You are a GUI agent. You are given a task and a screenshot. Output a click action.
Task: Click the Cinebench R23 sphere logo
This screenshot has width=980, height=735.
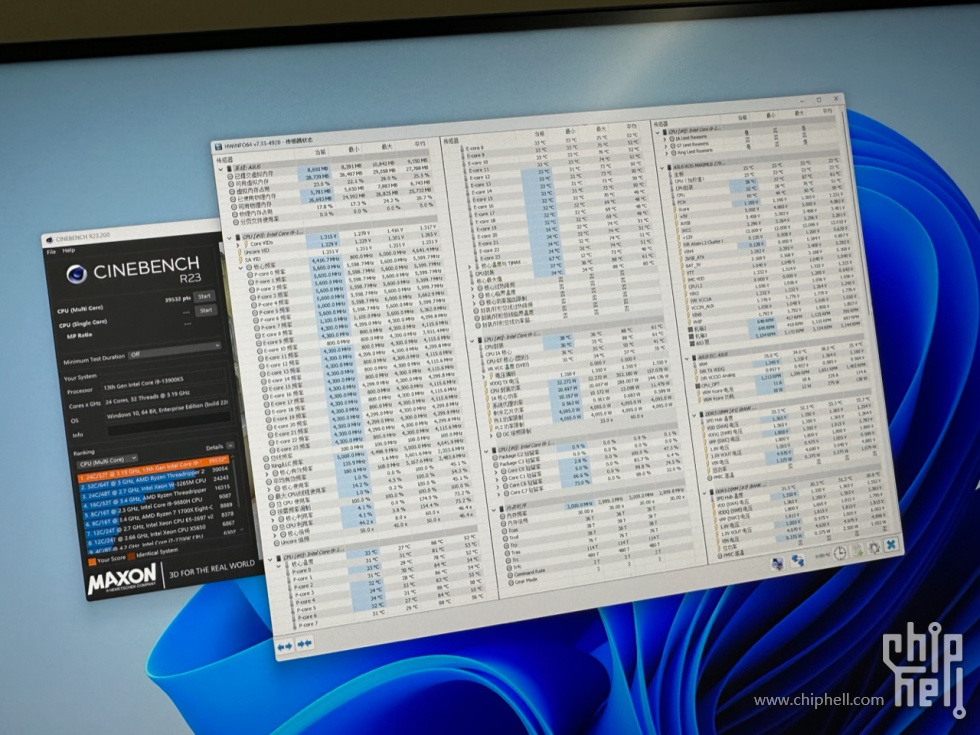point(76,274)
